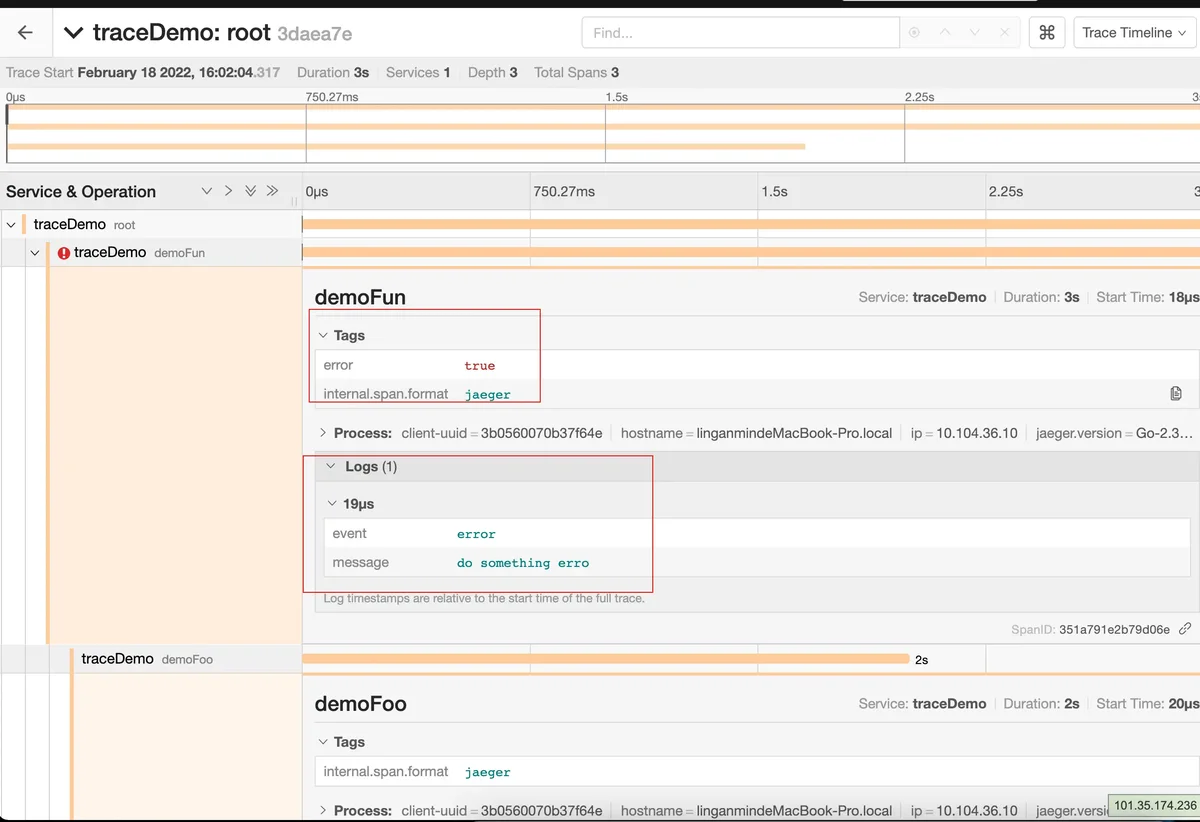Click the demoFoo 2s span bar in timeline

(606, 659)
